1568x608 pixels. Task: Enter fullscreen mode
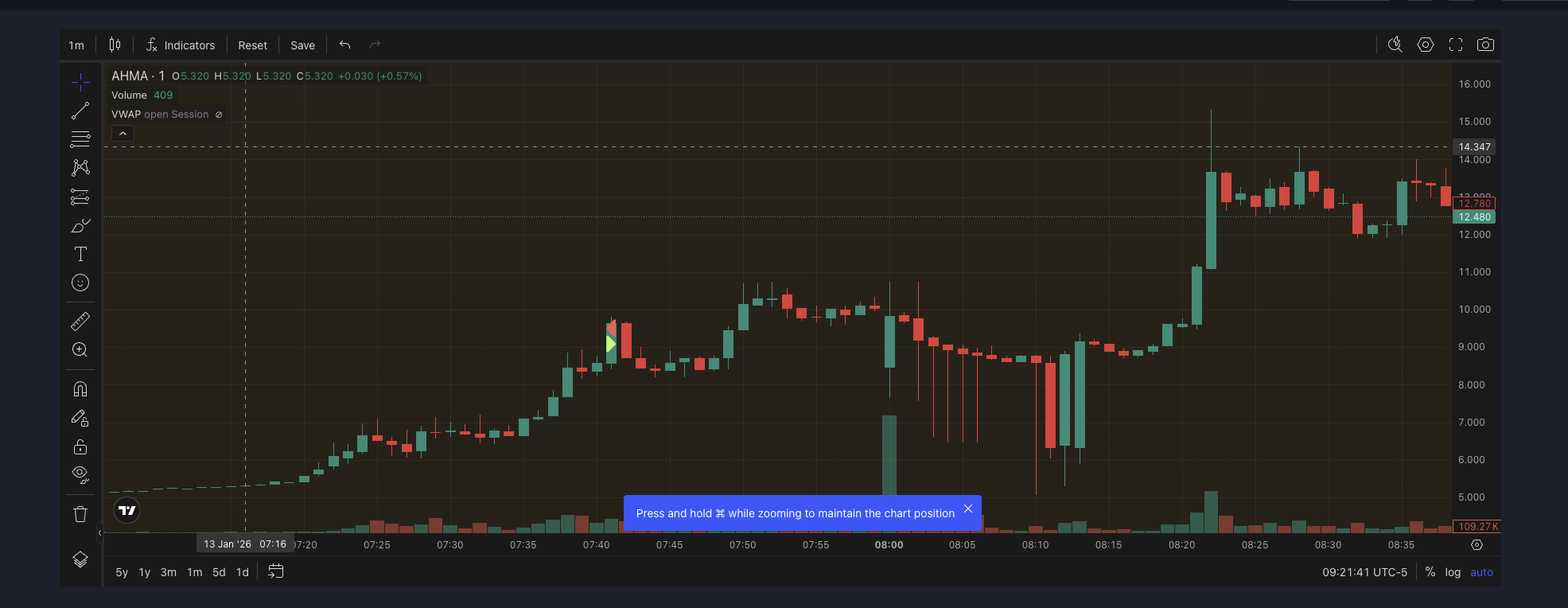pyautogui.click(x=1455, y=45)
